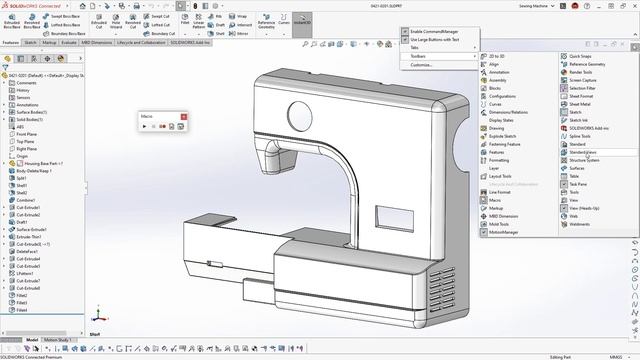Viewport: 640px width, 360px height.
Task: Open the Sewing Machine dropdown in title bar
Action: (x=536, y=6)
